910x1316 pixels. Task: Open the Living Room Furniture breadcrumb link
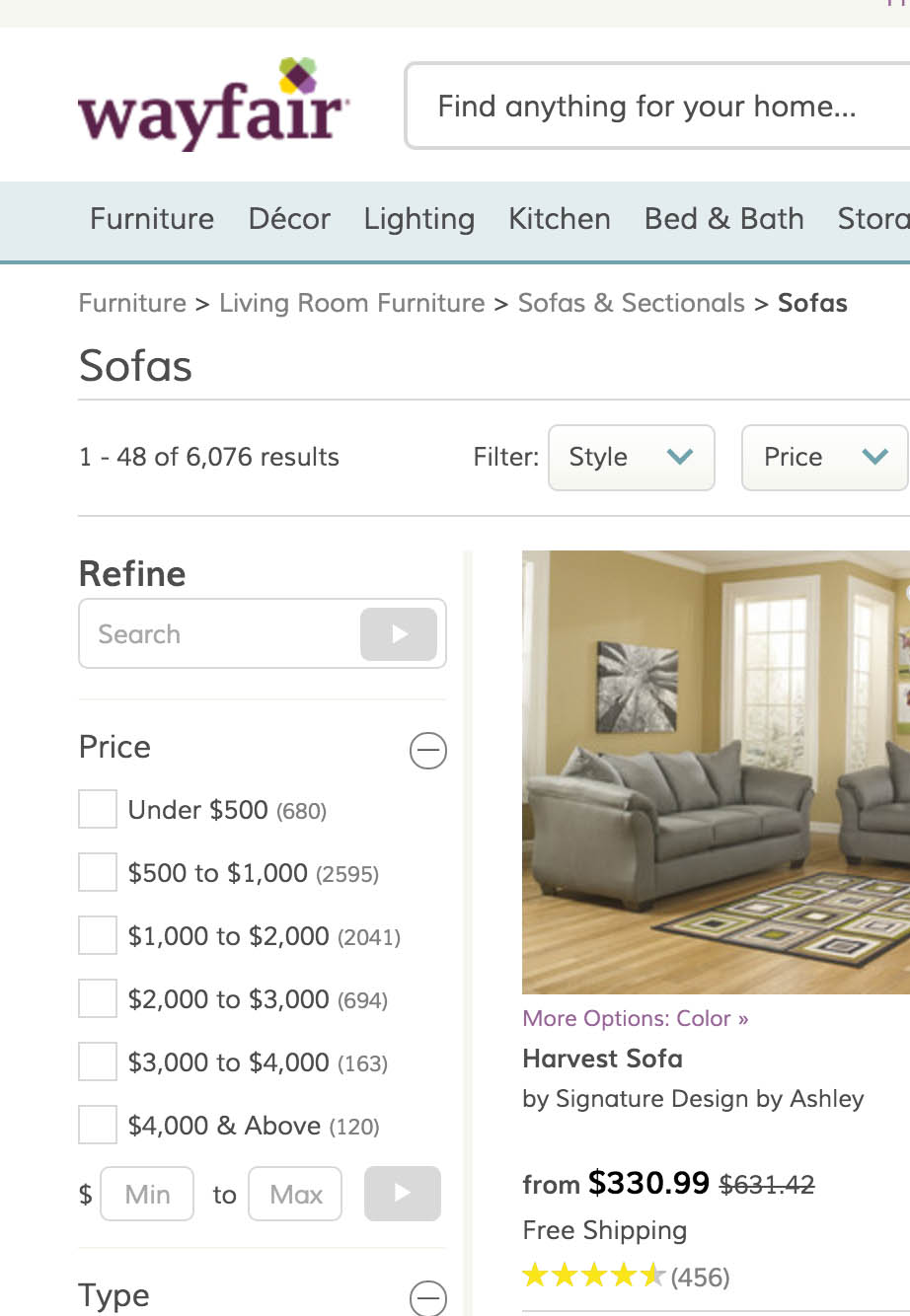coord(351,303)
